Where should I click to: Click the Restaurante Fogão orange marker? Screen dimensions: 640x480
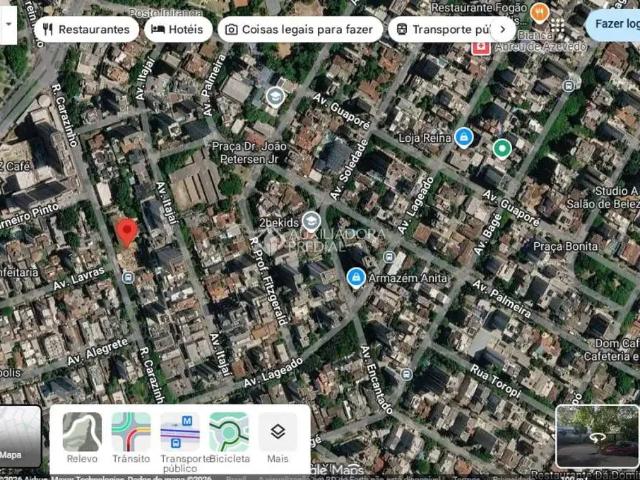click(x=540, y=12)
